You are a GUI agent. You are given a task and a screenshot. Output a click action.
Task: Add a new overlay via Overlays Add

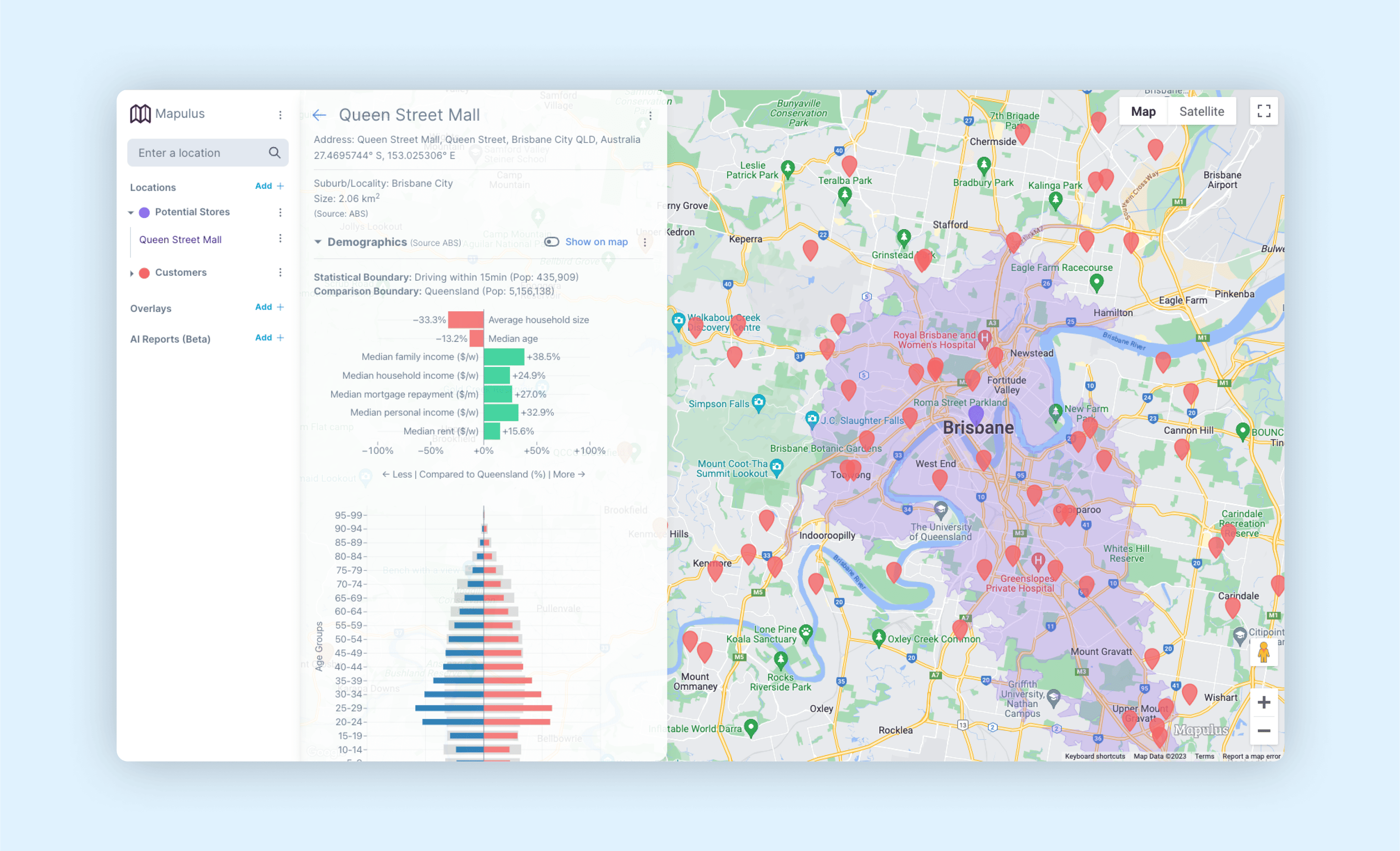(269, 307)
